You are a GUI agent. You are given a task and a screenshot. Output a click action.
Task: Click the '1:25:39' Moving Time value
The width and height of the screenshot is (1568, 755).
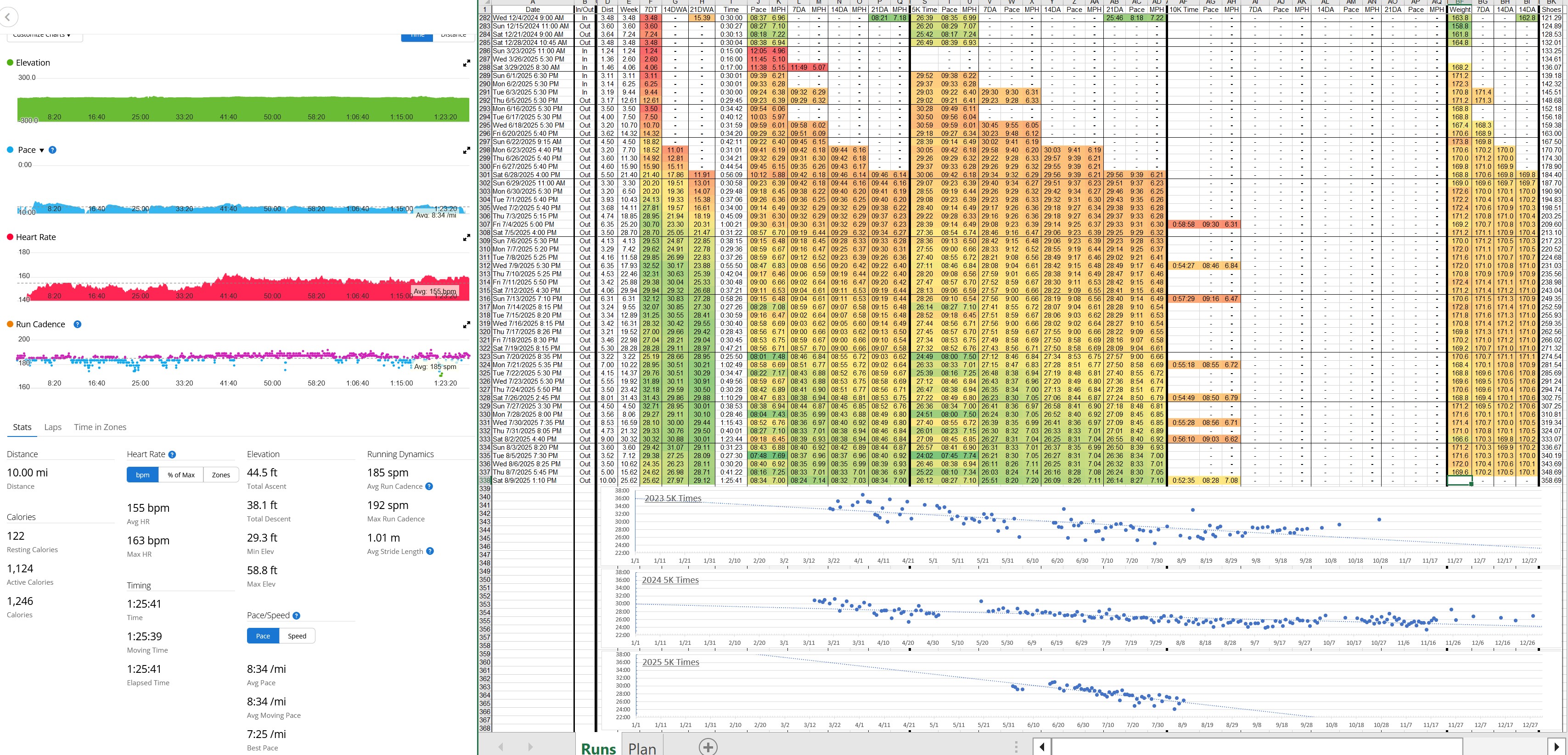144,637
